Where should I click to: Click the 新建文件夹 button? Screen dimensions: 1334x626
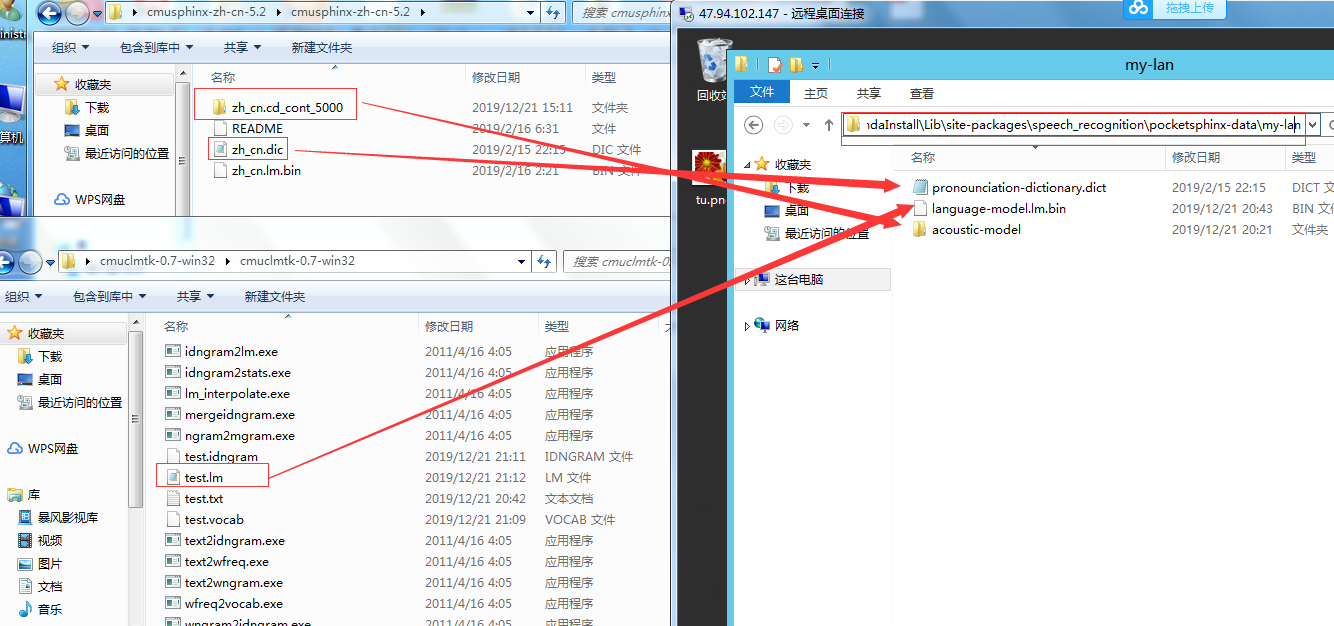321,46
